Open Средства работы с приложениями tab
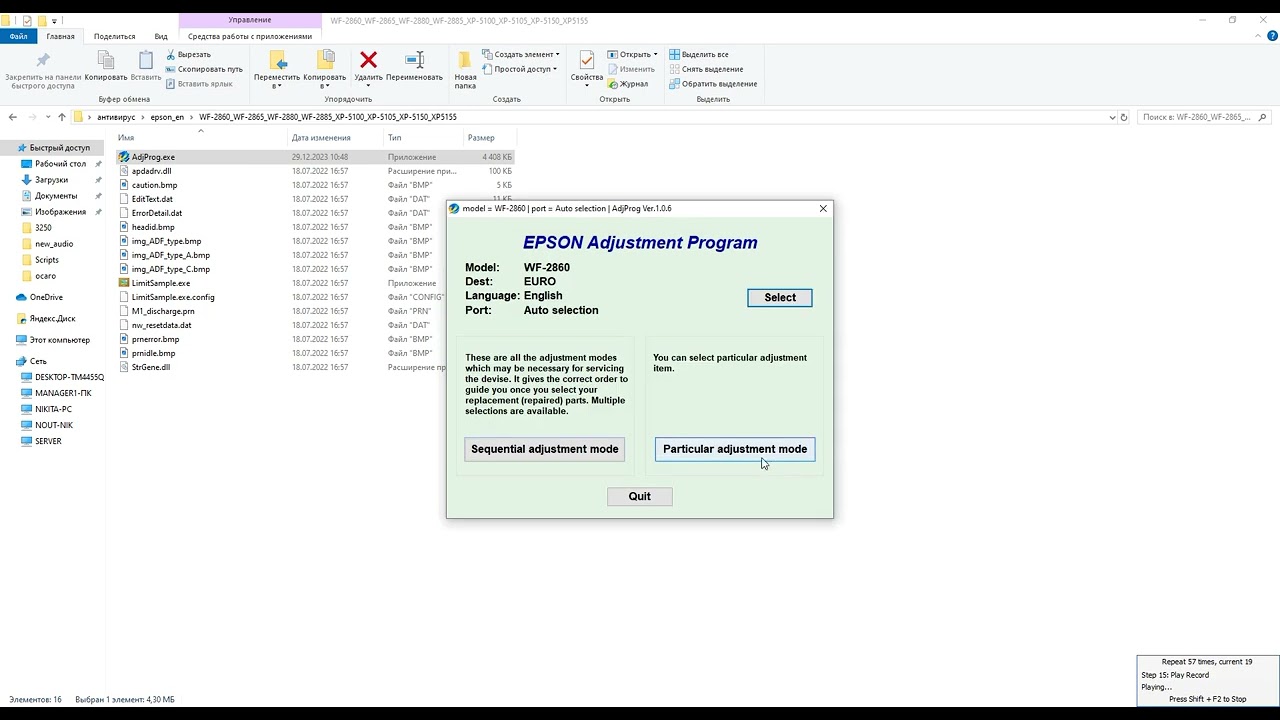 click(x=250, y=36)
